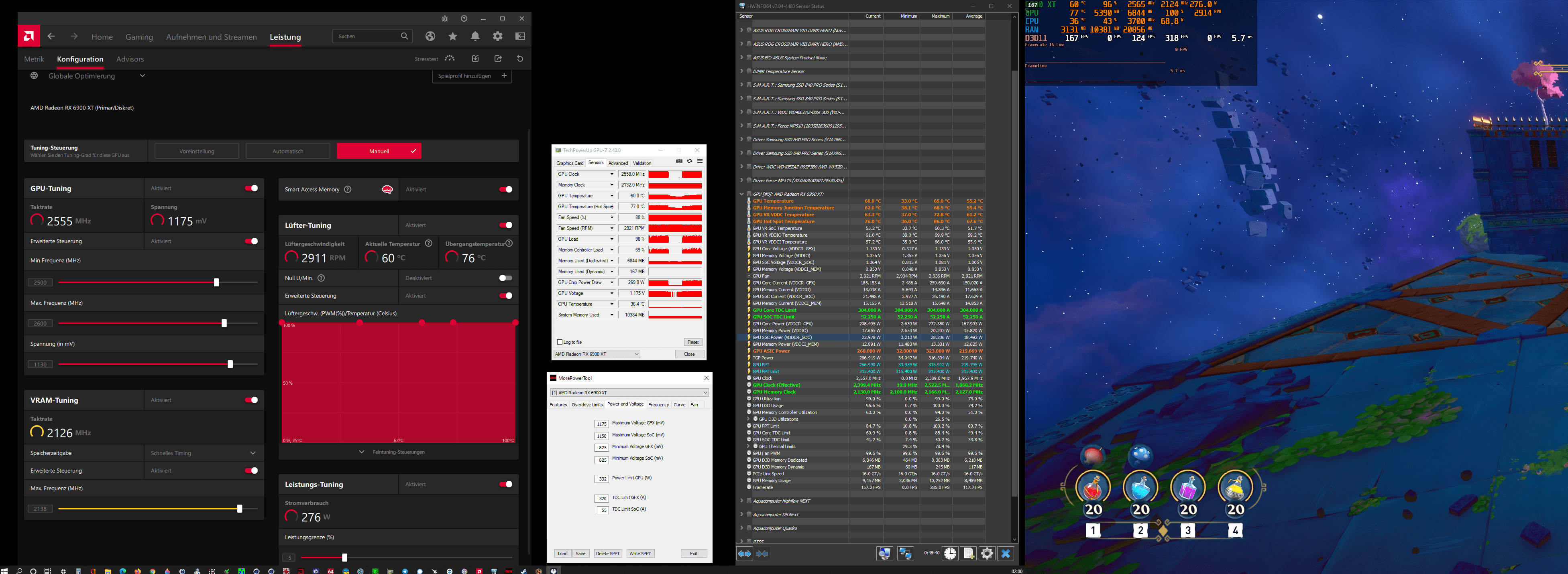Edit Power Limit GPU (W) field

tap(602, 479)
